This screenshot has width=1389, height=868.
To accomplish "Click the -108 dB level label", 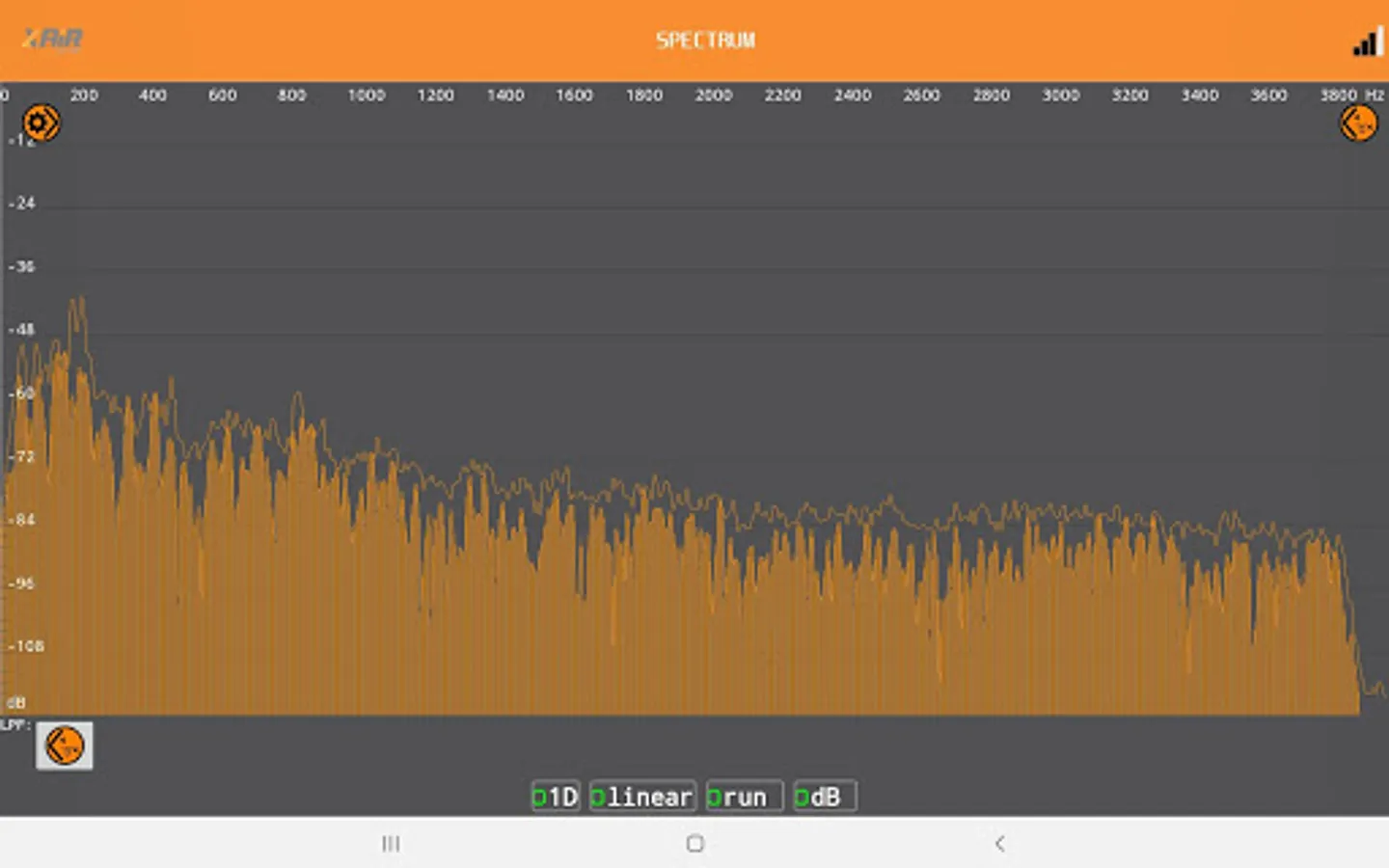I will point(26,646).
